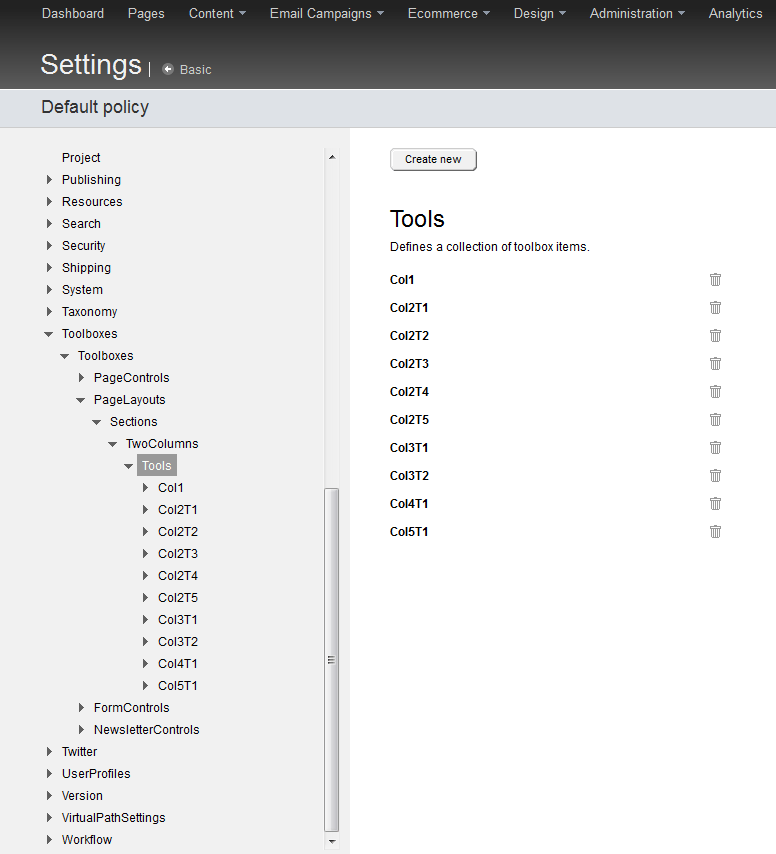Viewport: 776px width, 854px height.
Task: Remove Col2T3 using its trash icon
Action: click(715, 364)
